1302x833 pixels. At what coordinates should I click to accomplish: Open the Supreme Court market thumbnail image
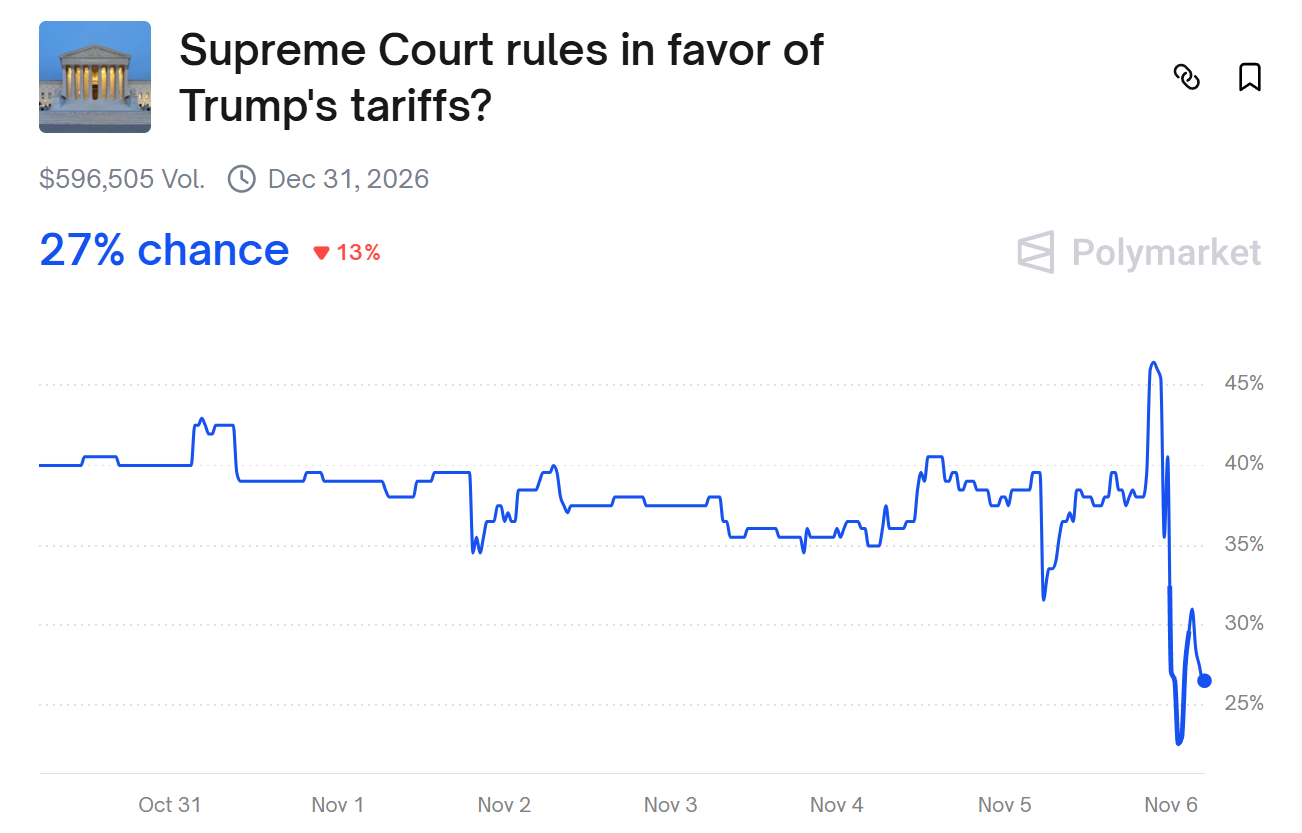tap(95, 77)
